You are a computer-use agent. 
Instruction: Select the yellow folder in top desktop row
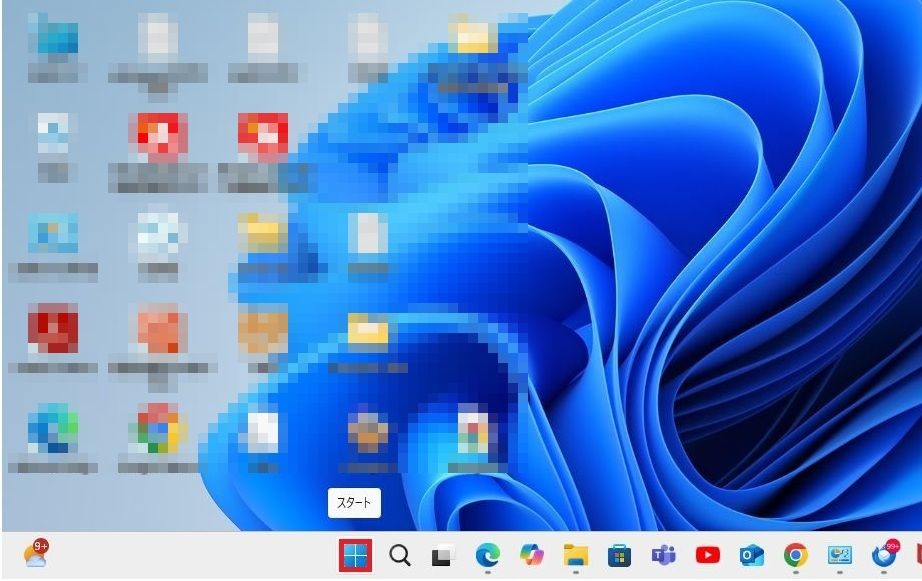tap(473, 38)
